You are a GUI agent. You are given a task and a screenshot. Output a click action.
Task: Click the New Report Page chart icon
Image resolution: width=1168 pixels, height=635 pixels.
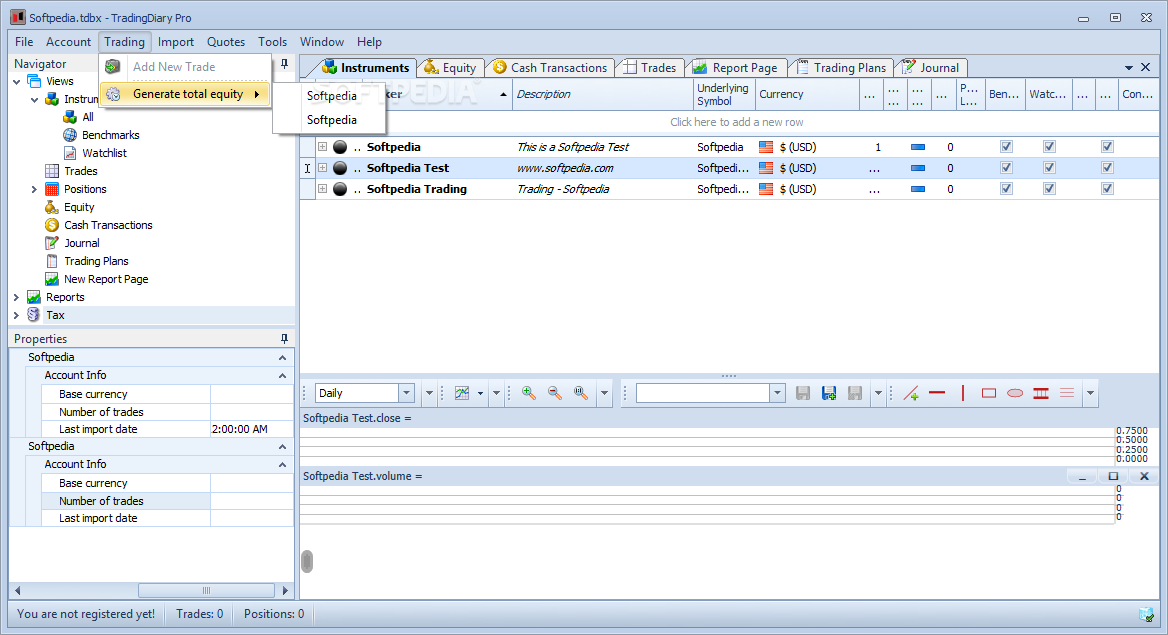click(52, 279)
